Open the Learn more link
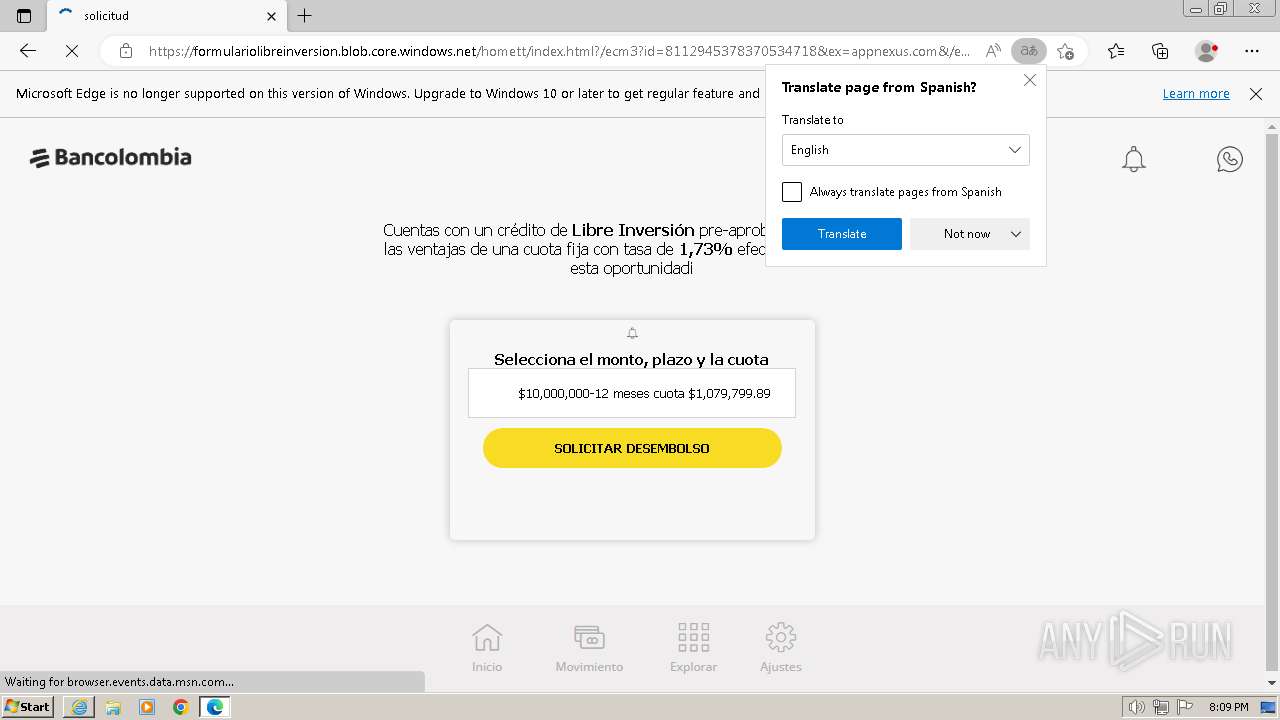Viewport: 1280px width, 720px height. (1196, 94)
